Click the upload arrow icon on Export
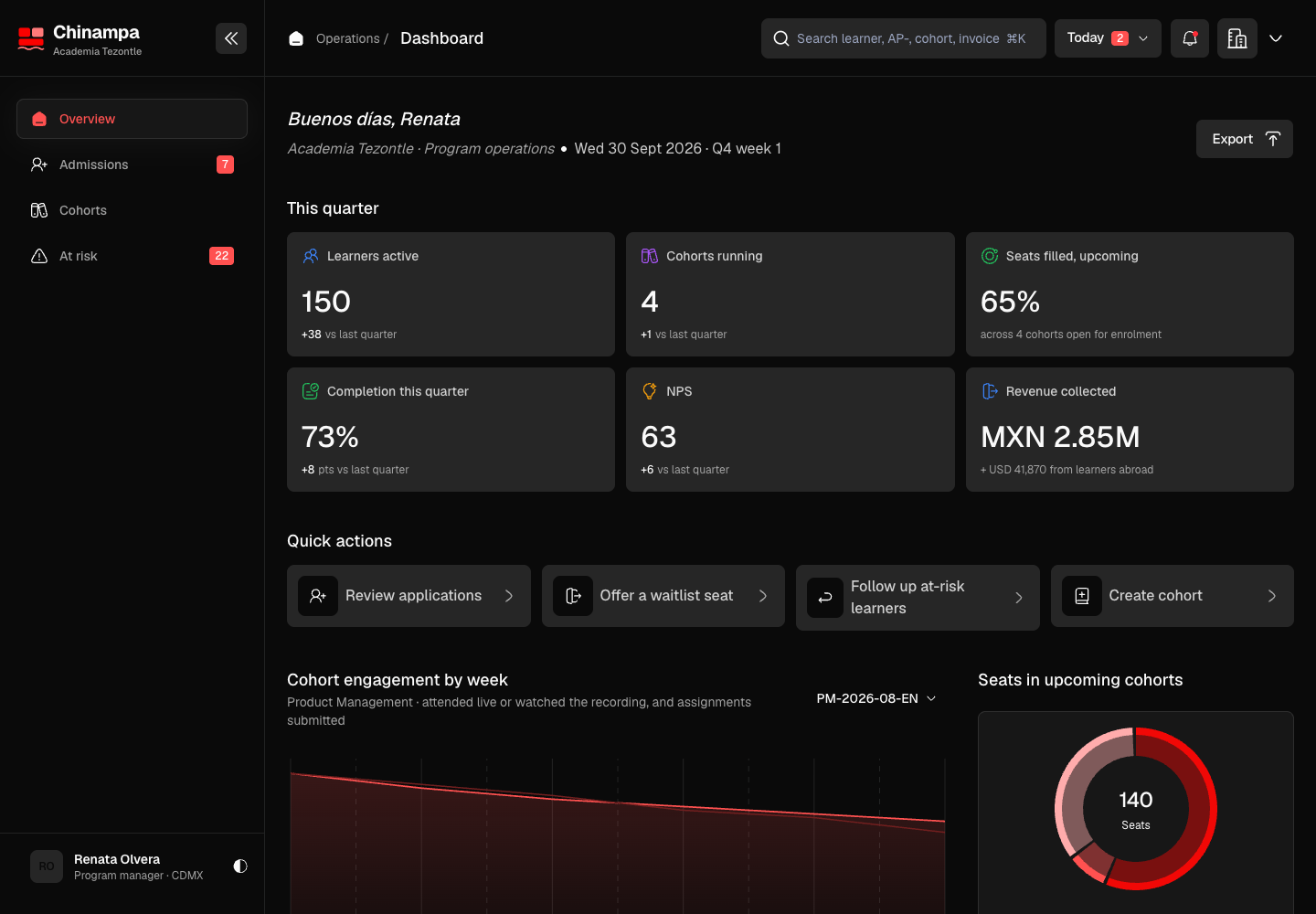The image size is (1316, 914). (1273, 139)
